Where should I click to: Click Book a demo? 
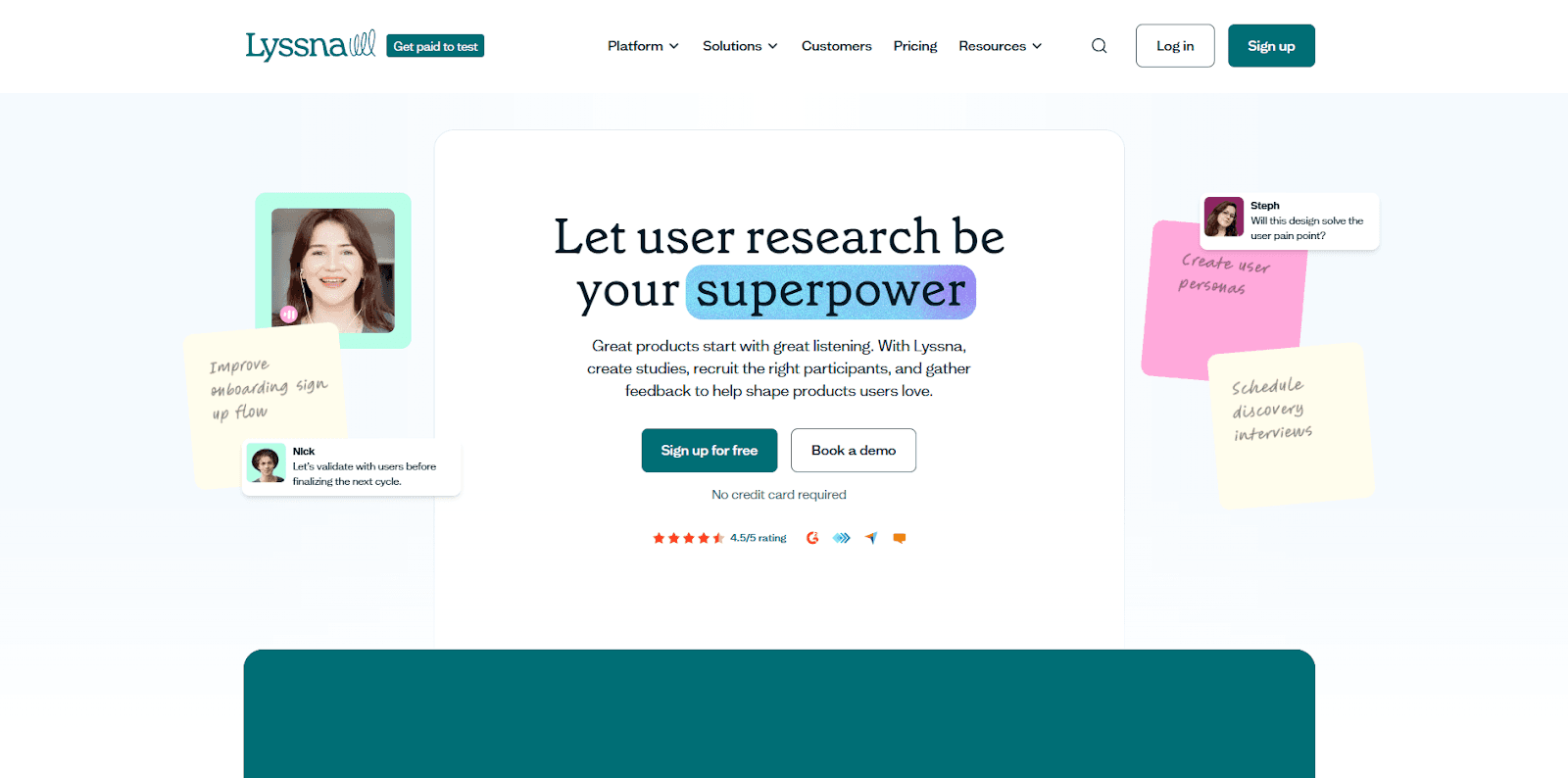pos(854,451)
